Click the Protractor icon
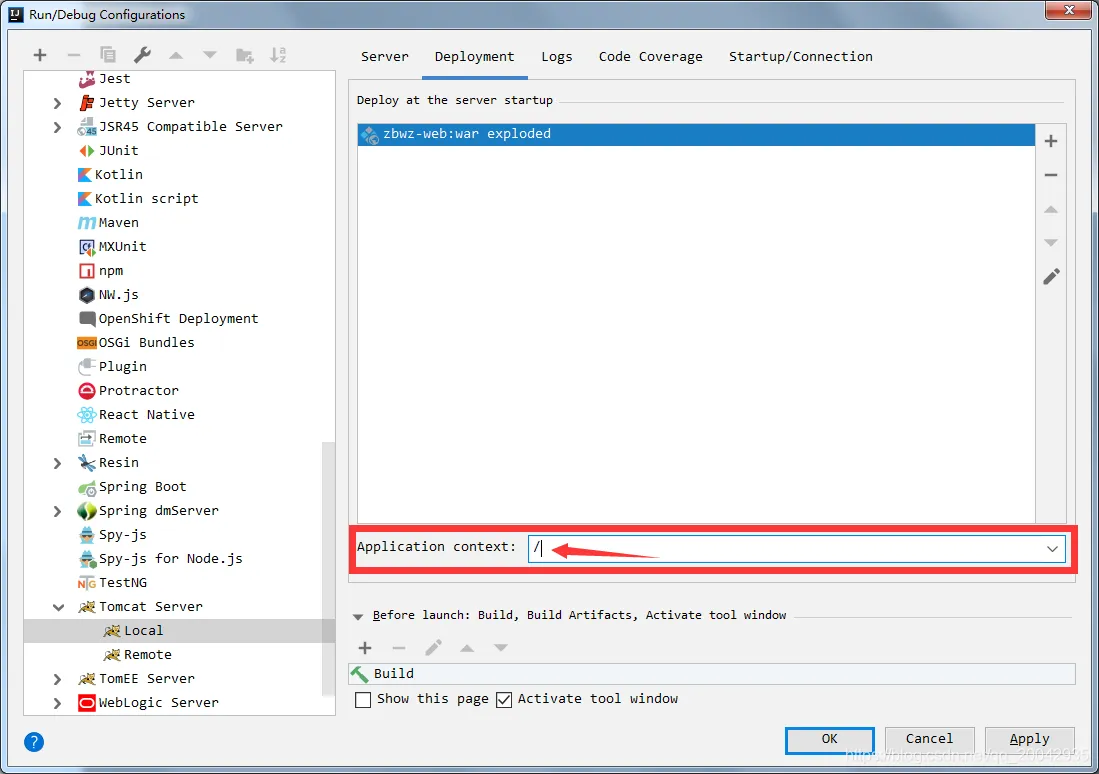The width and height of the screenshot is (1099, 774). (x=86, y=391)
